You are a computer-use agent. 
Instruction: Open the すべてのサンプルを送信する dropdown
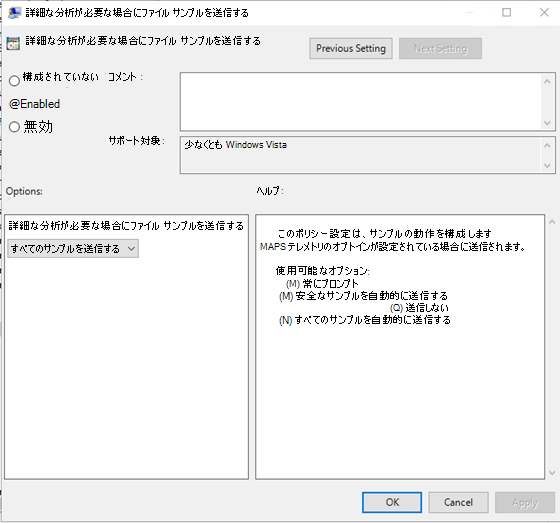[x=73, y=249]
